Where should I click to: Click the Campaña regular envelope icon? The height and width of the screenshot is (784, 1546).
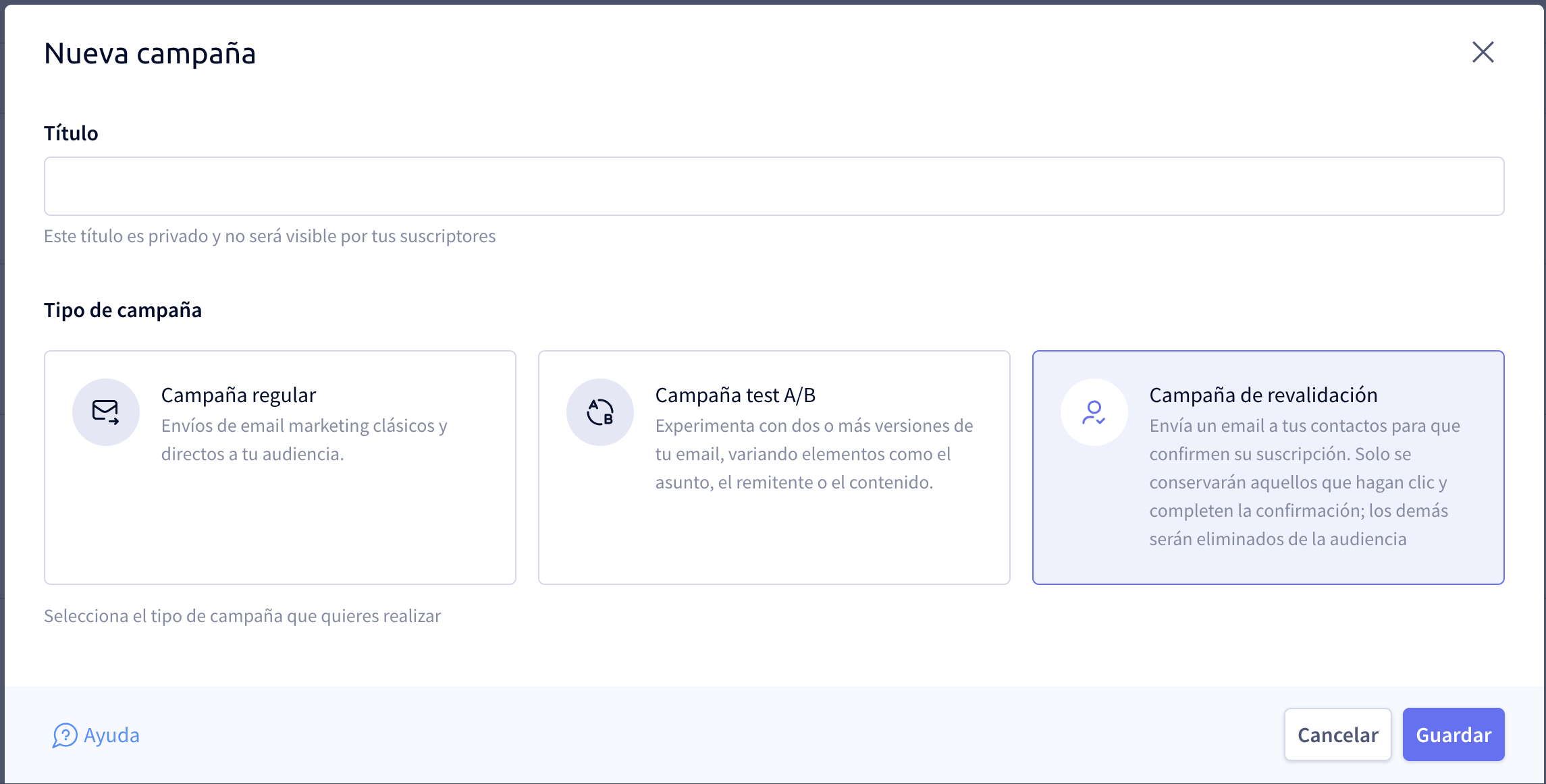click(x=105, y=412)
